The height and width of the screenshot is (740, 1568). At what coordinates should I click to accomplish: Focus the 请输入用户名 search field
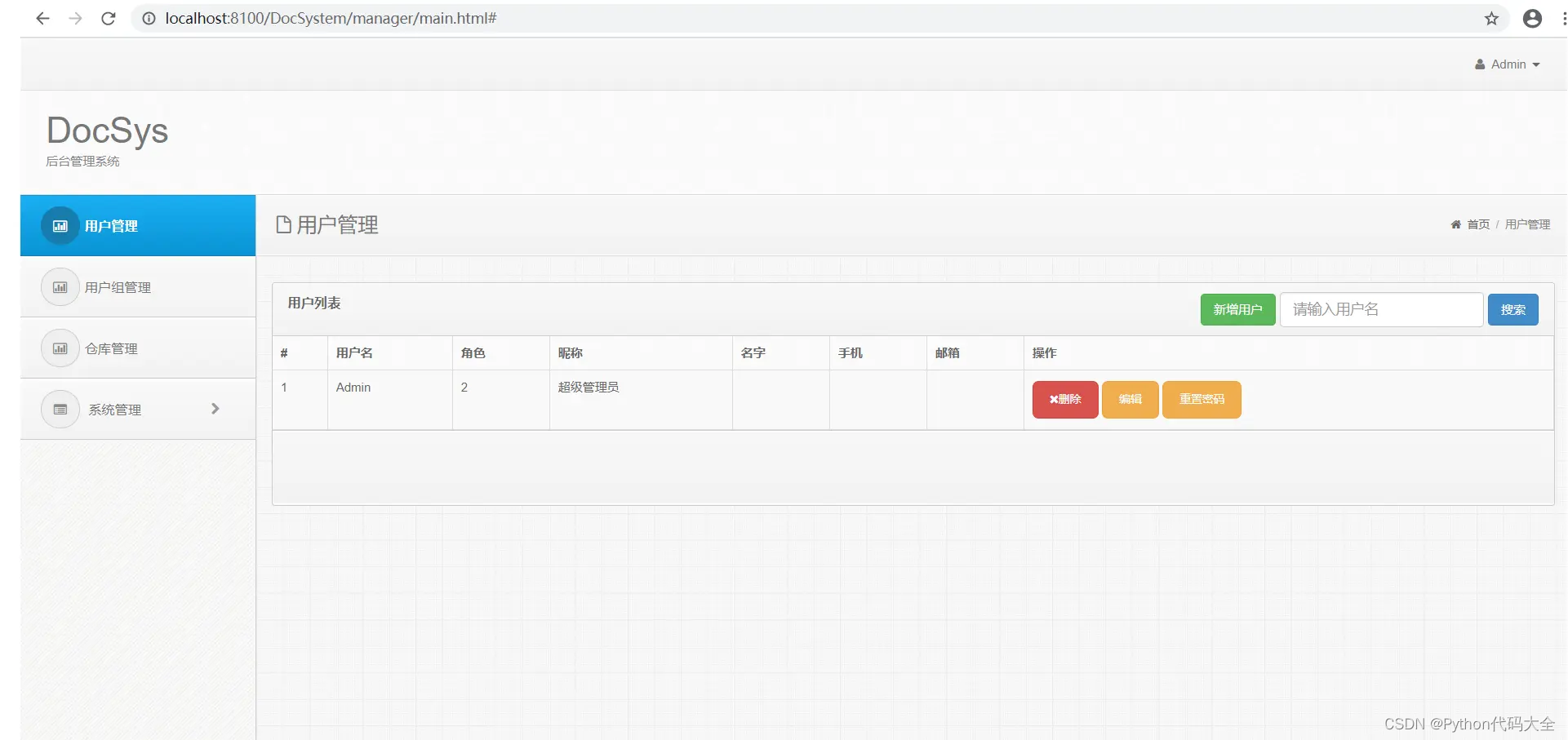tap(1381, 310)
